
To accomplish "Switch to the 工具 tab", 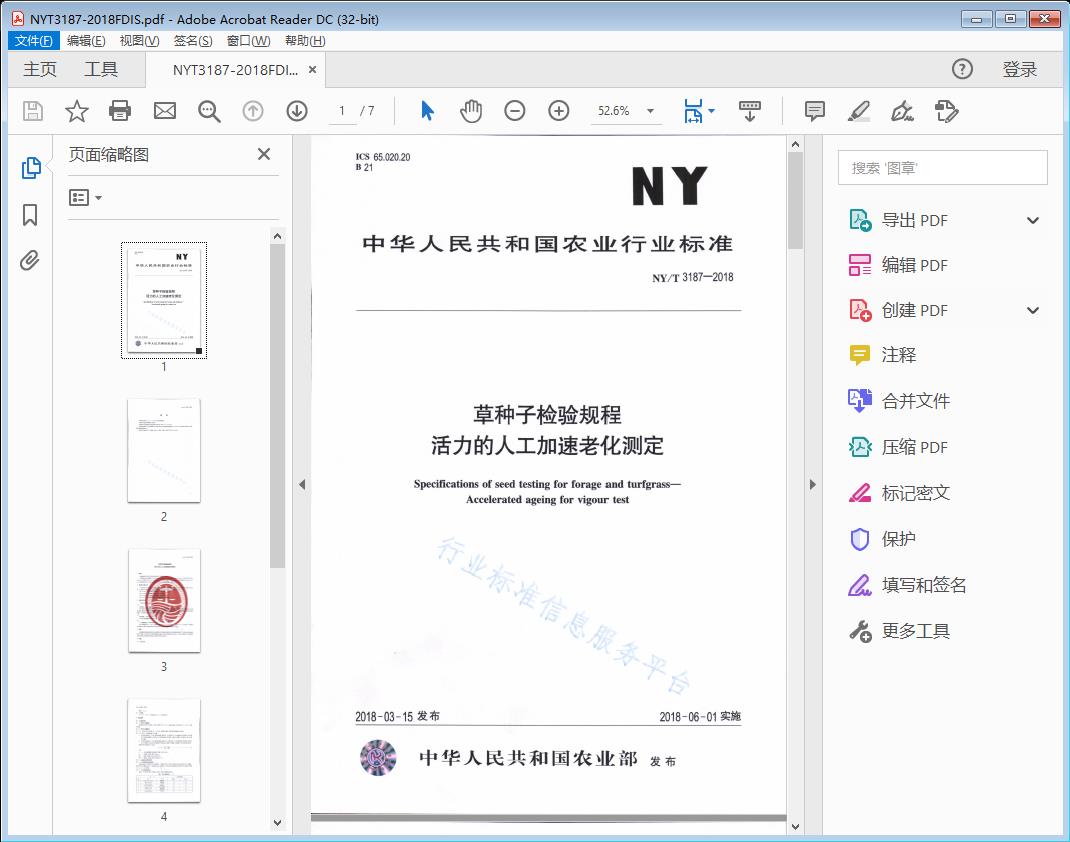I will (101, 69).
